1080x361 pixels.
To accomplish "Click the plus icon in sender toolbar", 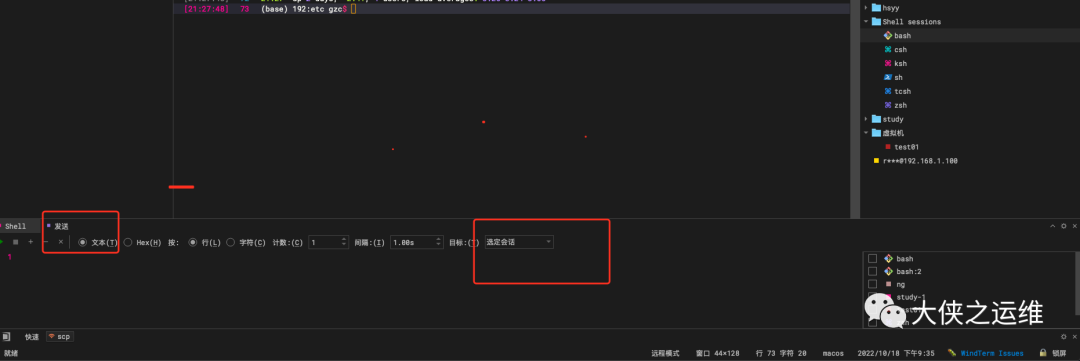I will (30, 242).
